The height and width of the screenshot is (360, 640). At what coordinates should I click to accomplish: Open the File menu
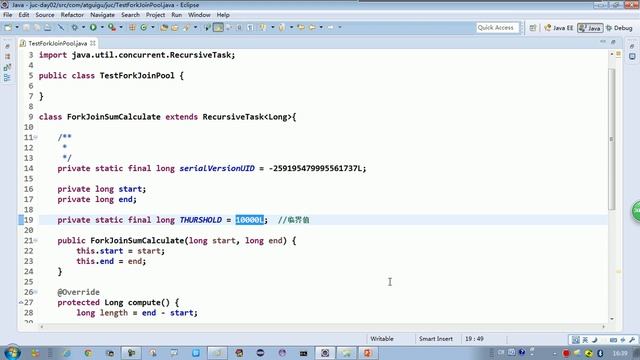pos(7,15)
